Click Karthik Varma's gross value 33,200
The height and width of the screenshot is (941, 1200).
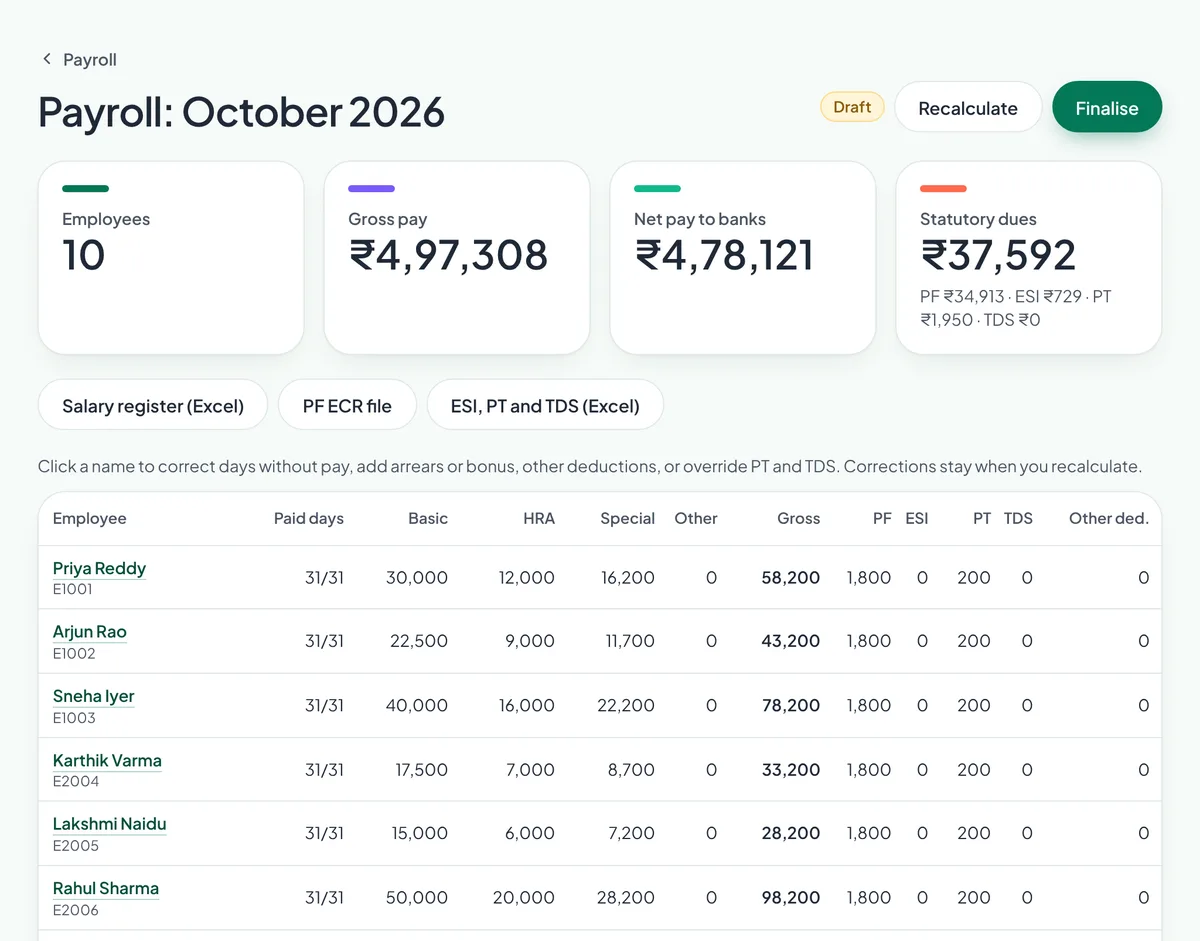pyautogui.click(x=791, y=769)
